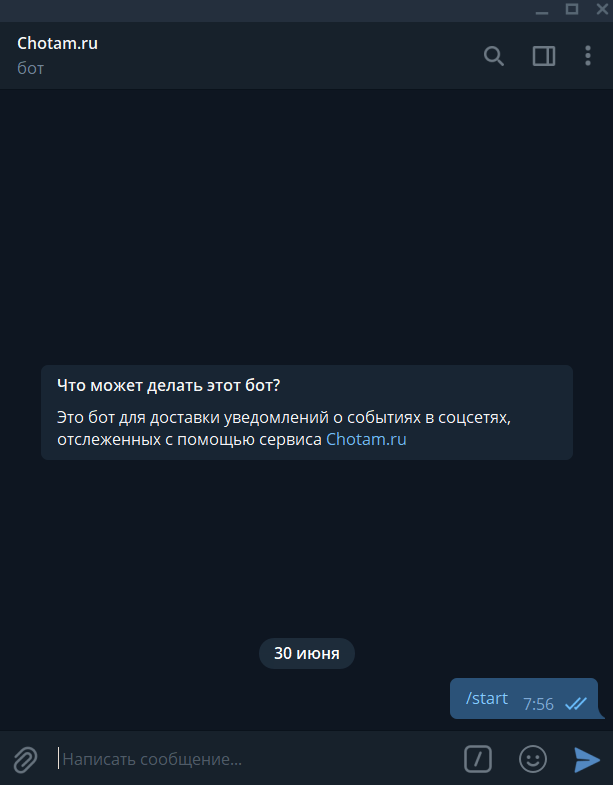
Task: Click the double-check read status icon
Action: (576, 704)
